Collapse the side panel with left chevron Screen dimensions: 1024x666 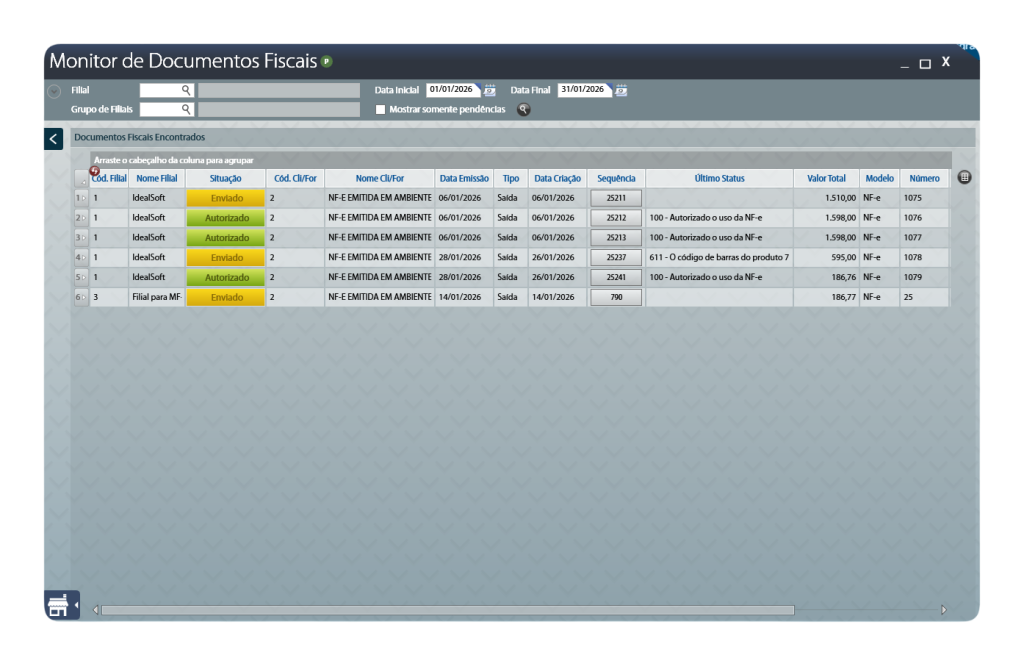click(x=54, y=139)
